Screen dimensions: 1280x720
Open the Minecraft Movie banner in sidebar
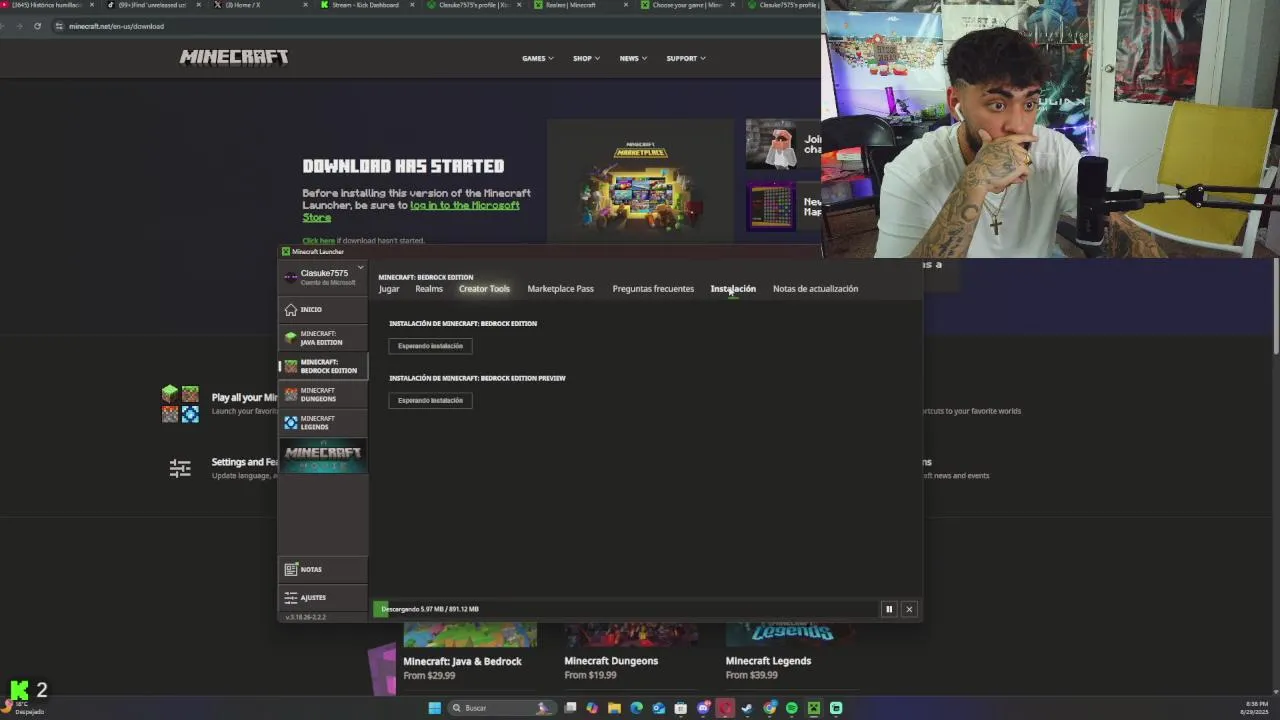tap(322, 455)
